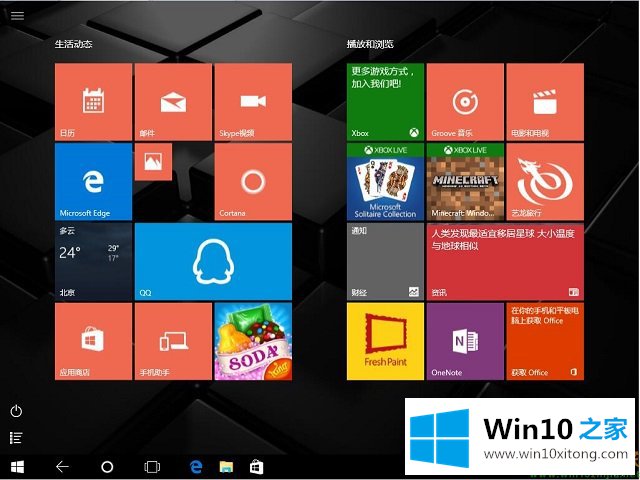Launch the Candy Crush Soda tile
640x480 pixels.
pos(253,341)
